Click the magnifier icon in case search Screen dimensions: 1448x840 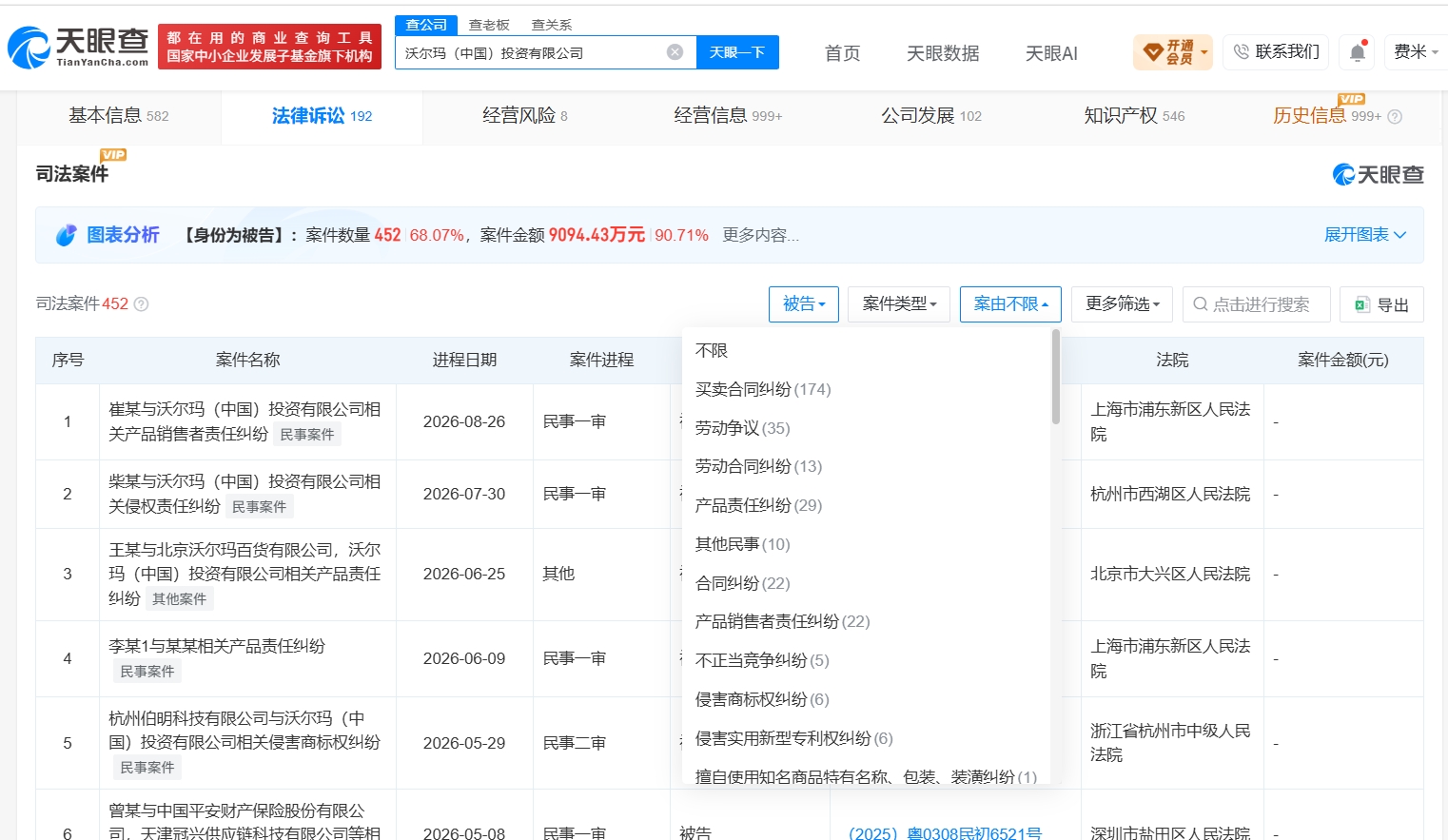coord(1201,304)
